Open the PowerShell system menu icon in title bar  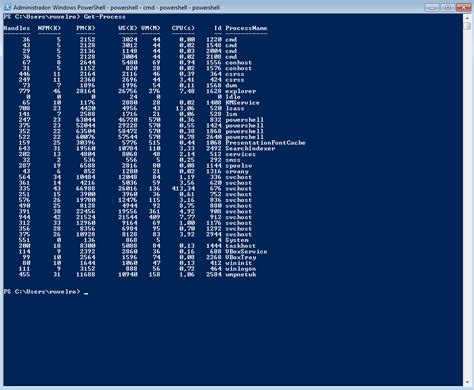[7, 7]
